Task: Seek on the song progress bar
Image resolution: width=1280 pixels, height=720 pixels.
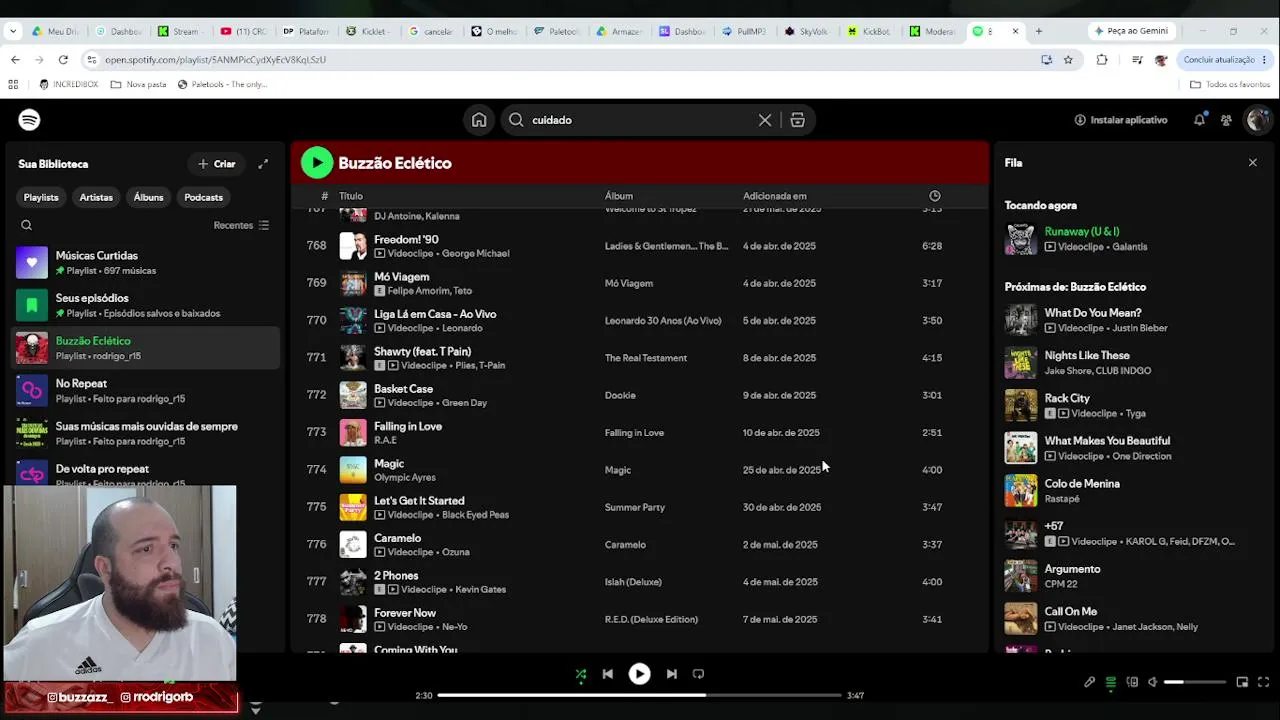Action: [x=639, y=695]
